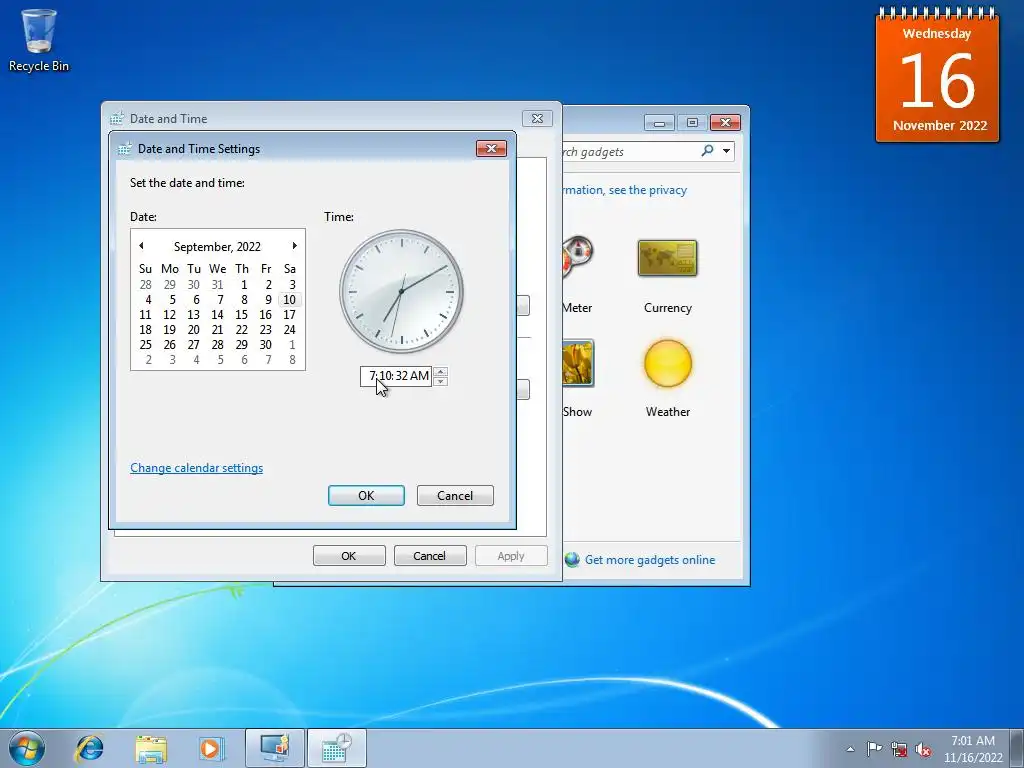Decrease time with the down spinner arrow
This screenshot has height=768, width=1024.
click(441, 381)
